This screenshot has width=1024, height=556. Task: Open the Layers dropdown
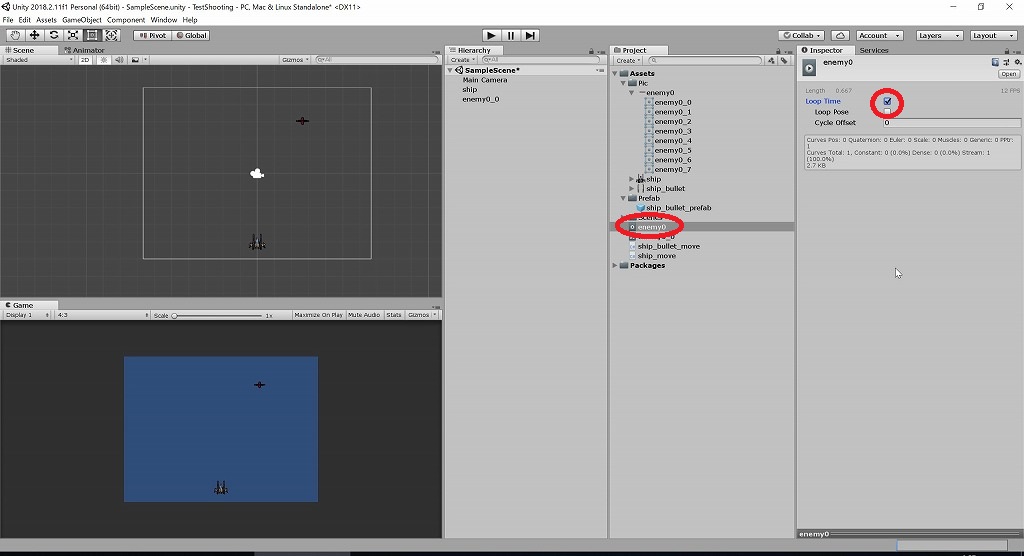point(939,35)
